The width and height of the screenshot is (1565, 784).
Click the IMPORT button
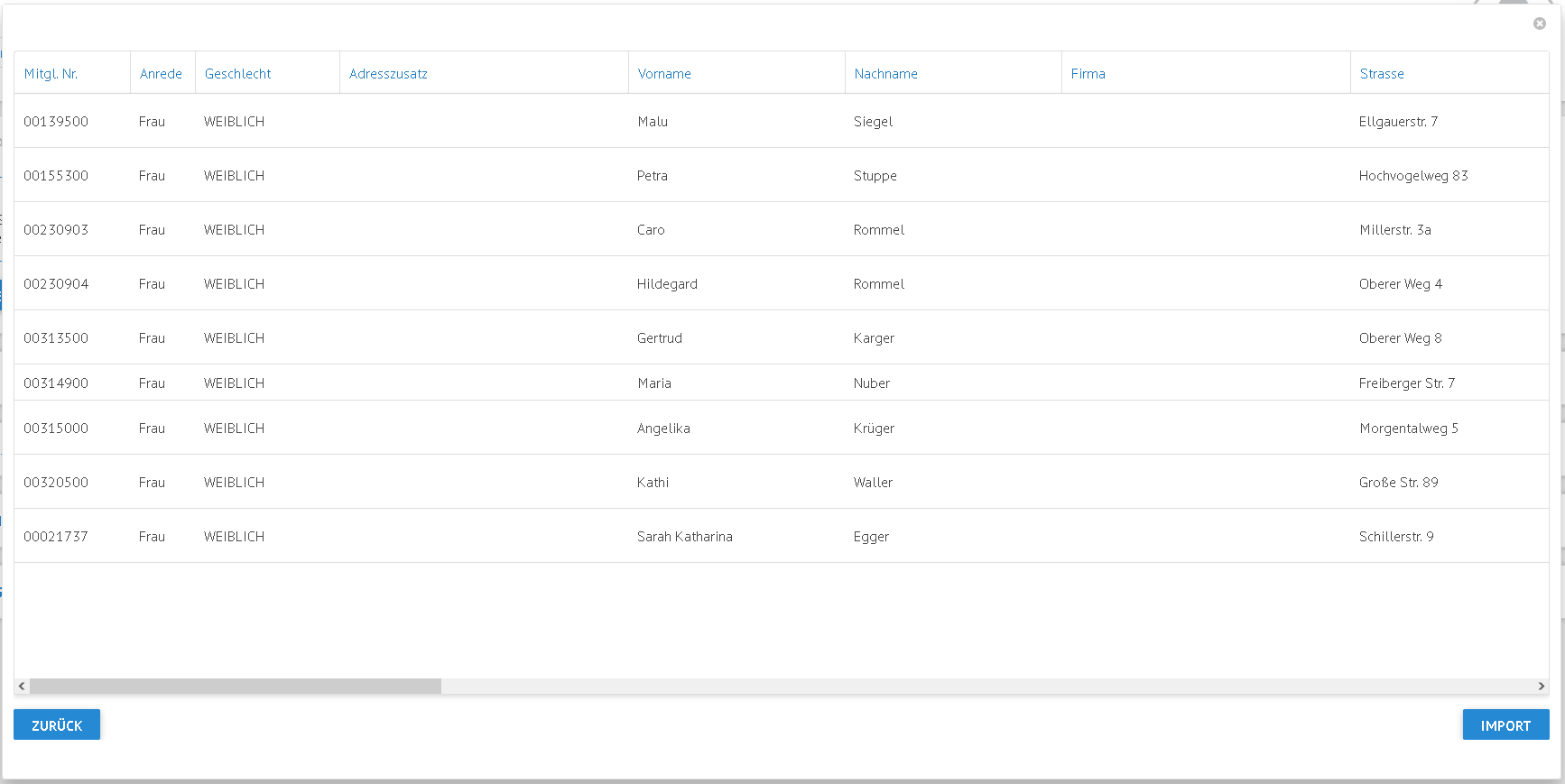(1505, 724)
